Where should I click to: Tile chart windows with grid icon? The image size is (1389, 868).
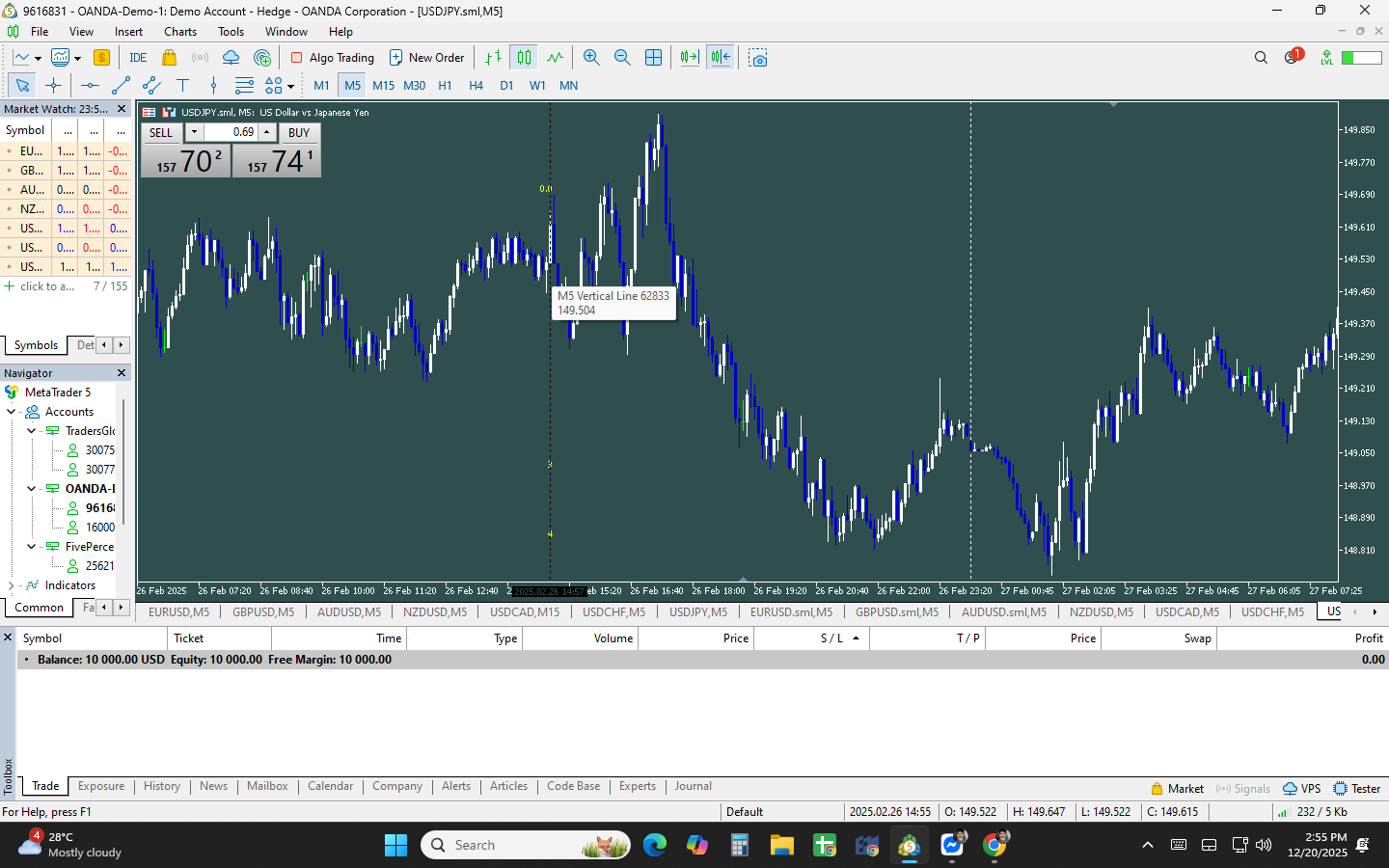[x=653, y=58]
